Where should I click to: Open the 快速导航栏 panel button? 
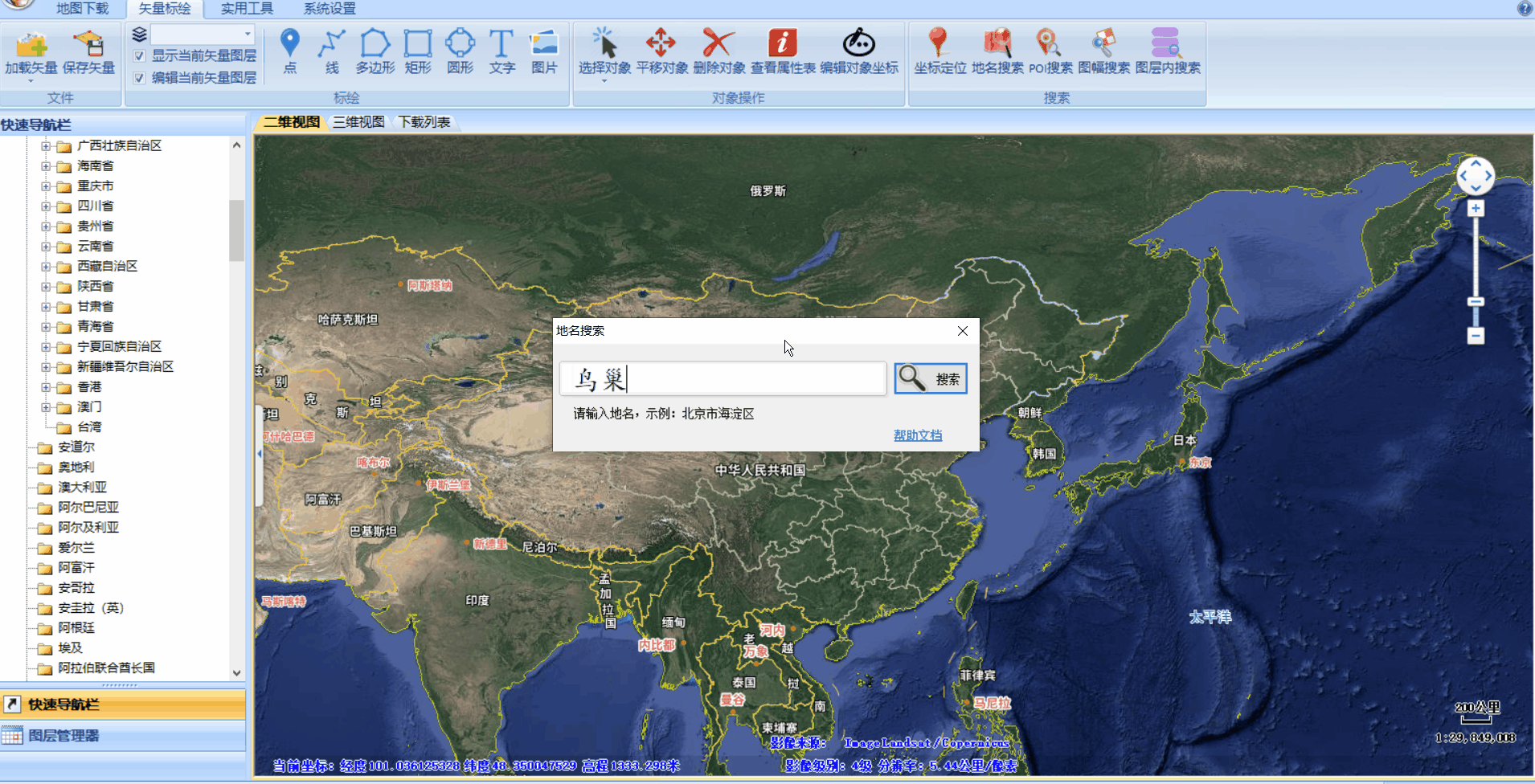pos(123,704)
